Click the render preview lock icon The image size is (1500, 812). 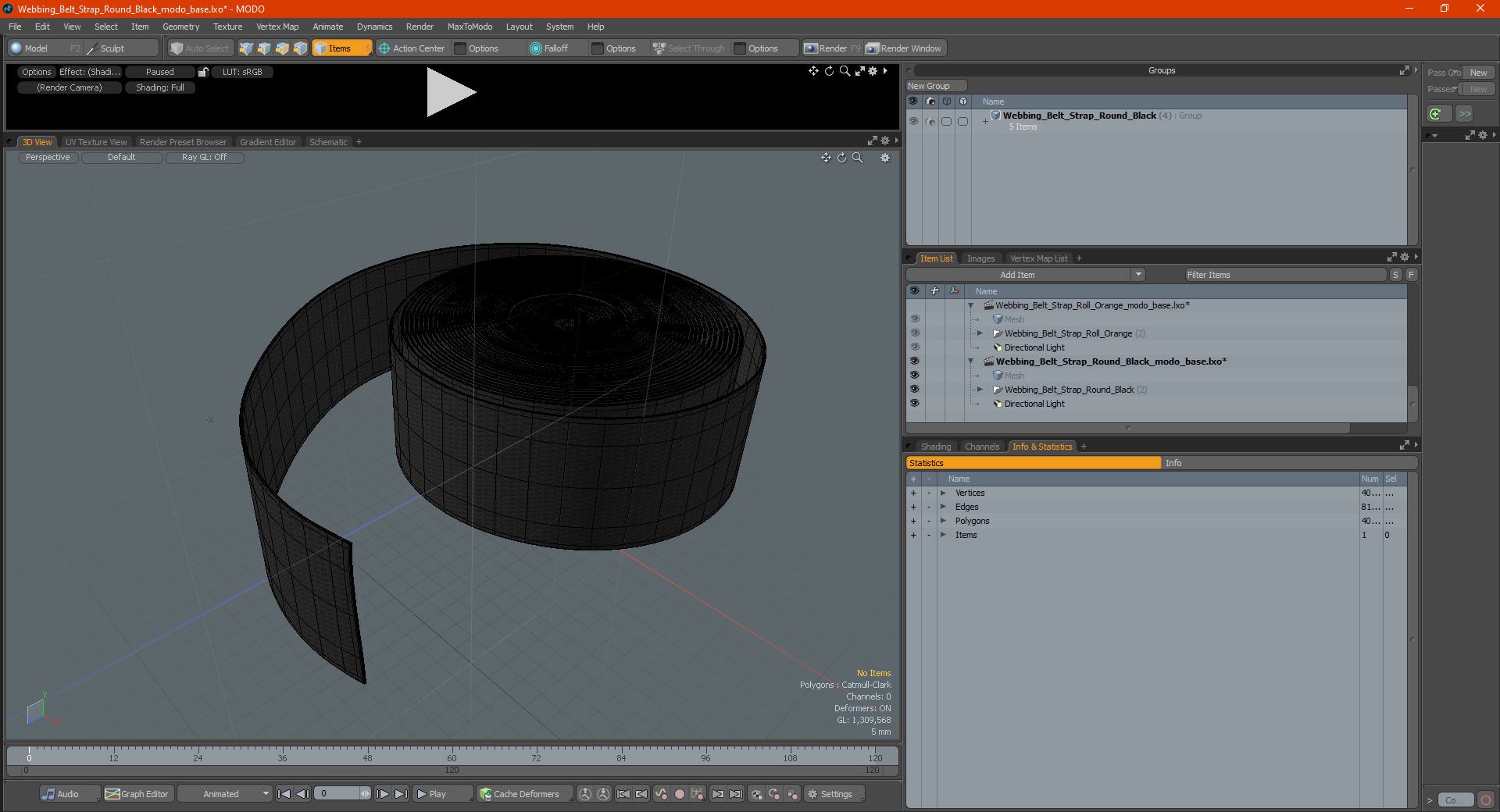(203, 72)
